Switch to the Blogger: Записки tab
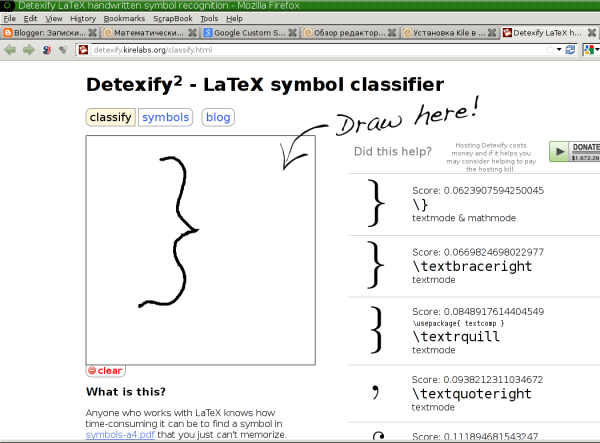Viewport: 600px width, 443px height. (x=50, y=33)
